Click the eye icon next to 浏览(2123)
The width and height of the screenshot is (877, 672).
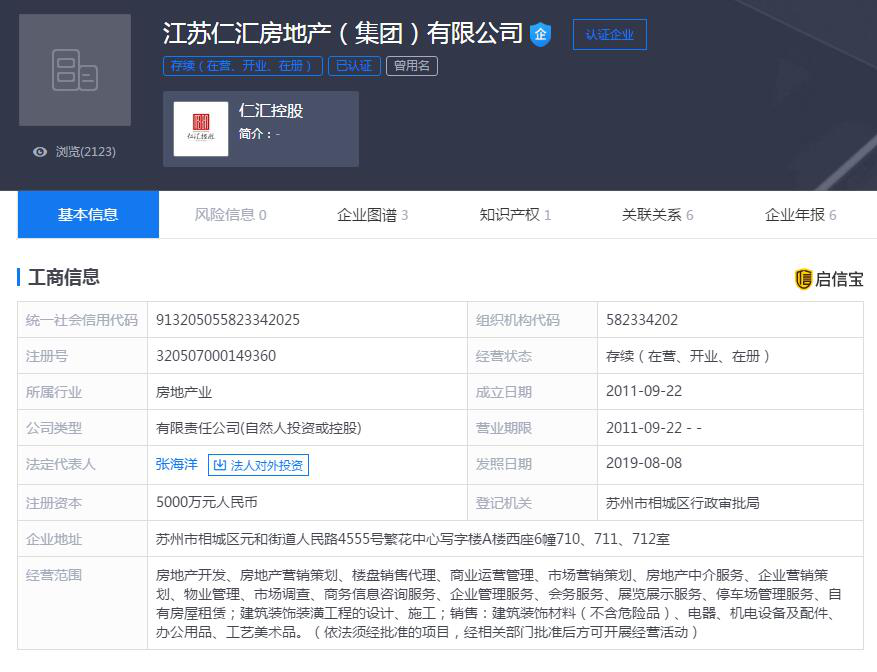(40, 152)
